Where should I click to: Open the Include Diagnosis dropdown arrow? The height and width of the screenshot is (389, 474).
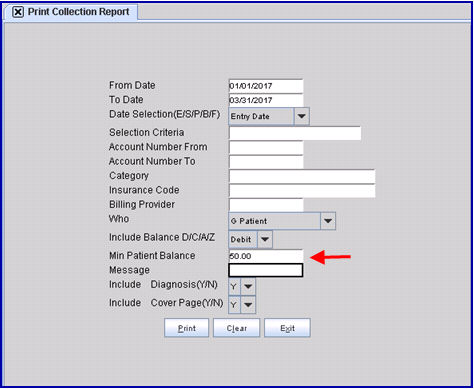pos(248,286)
